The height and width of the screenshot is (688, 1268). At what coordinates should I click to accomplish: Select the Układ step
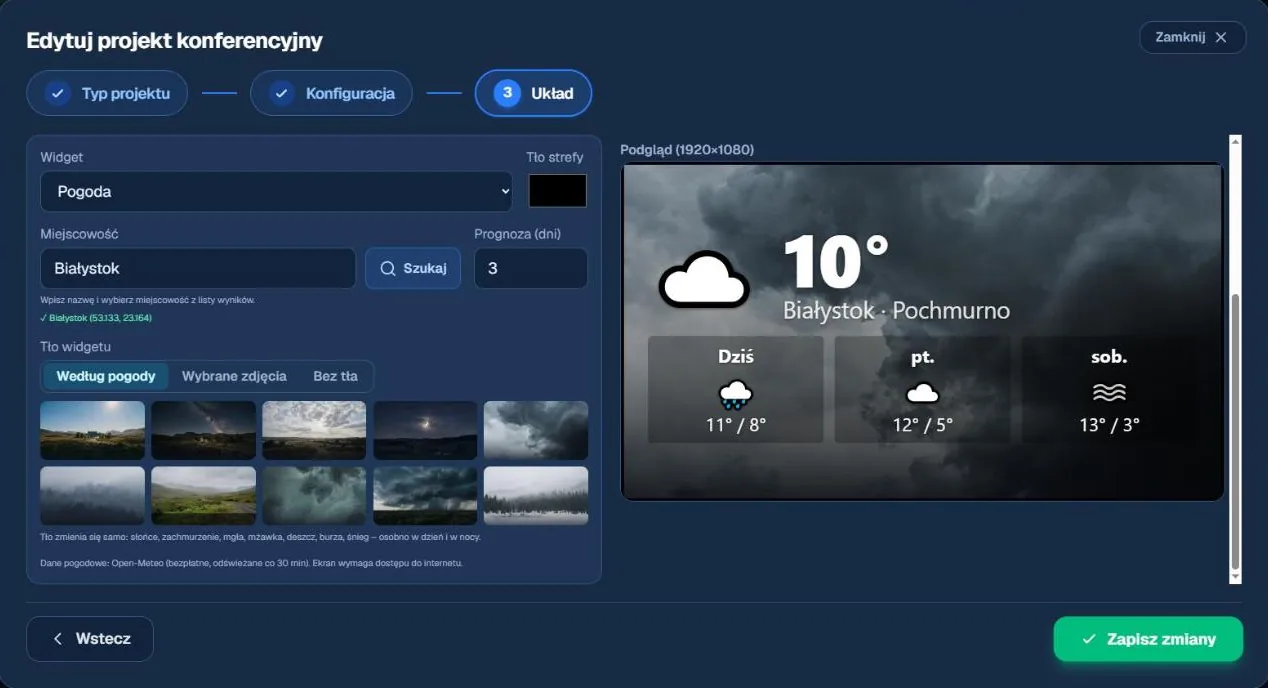(533, 93)
